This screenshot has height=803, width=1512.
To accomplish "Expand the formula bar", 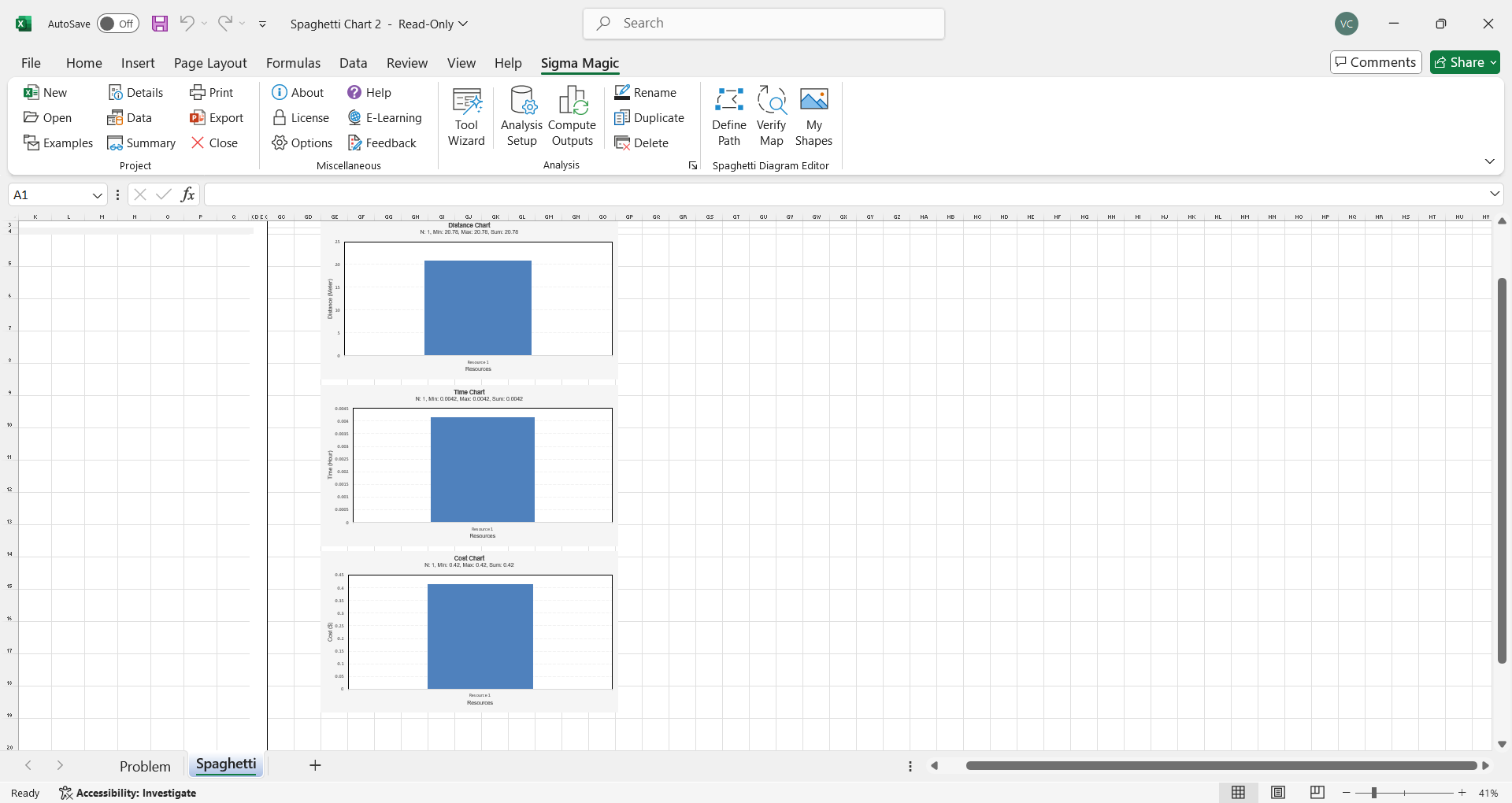I will tap(1494, 194).
